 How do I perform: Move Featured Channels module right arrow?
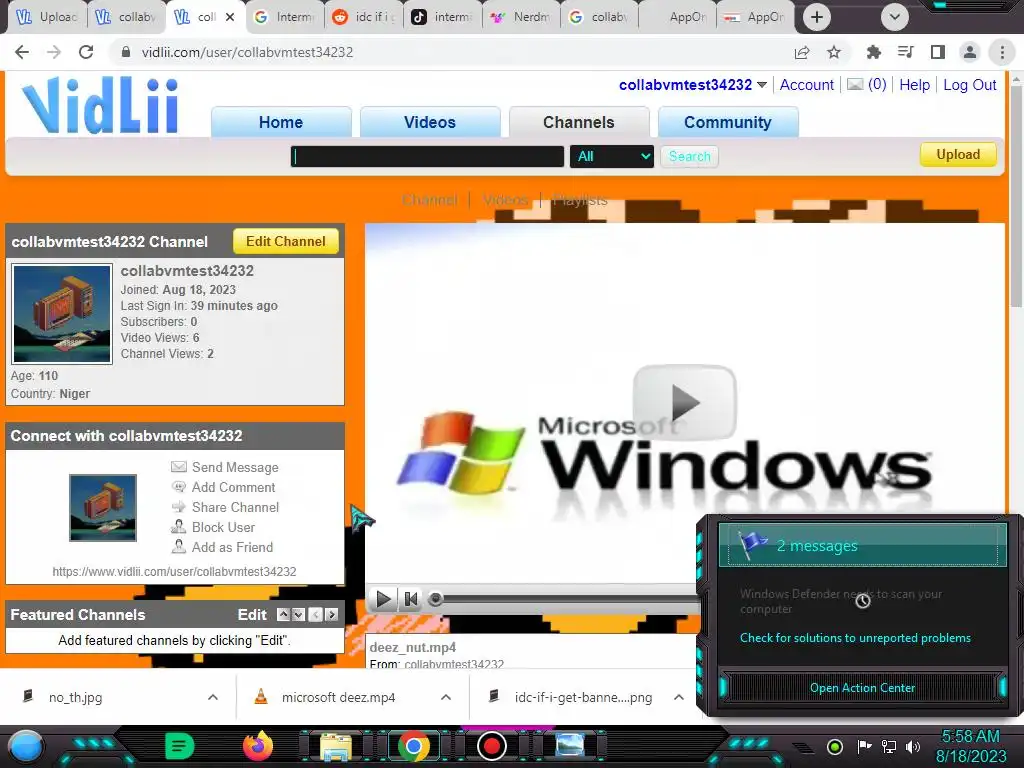pos(332,615)
